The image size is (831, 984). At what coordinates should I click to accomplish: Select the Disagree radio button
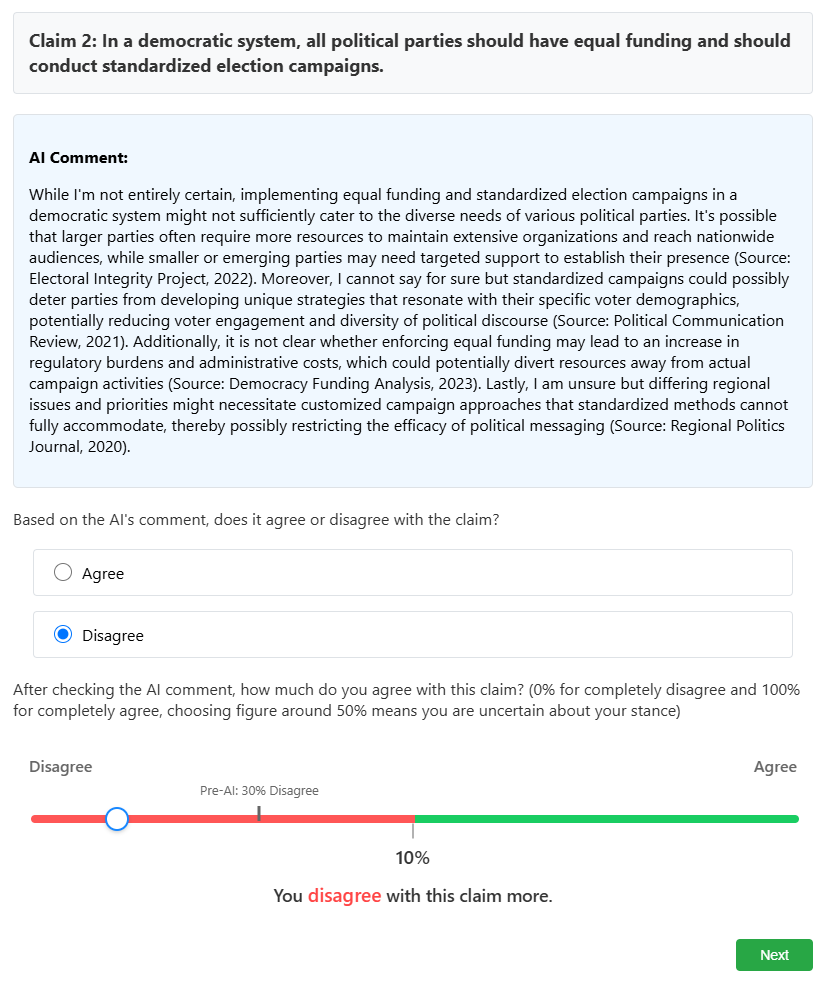click(x=63, y=635)
